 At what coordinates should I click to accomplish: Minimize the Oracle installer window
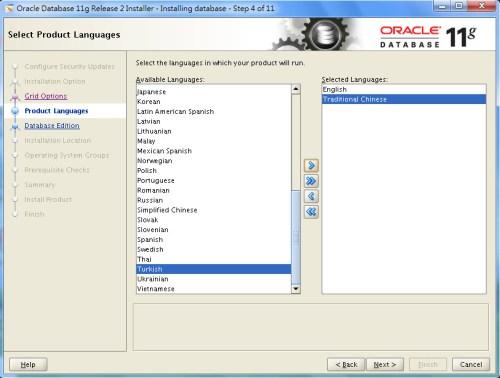442,6
